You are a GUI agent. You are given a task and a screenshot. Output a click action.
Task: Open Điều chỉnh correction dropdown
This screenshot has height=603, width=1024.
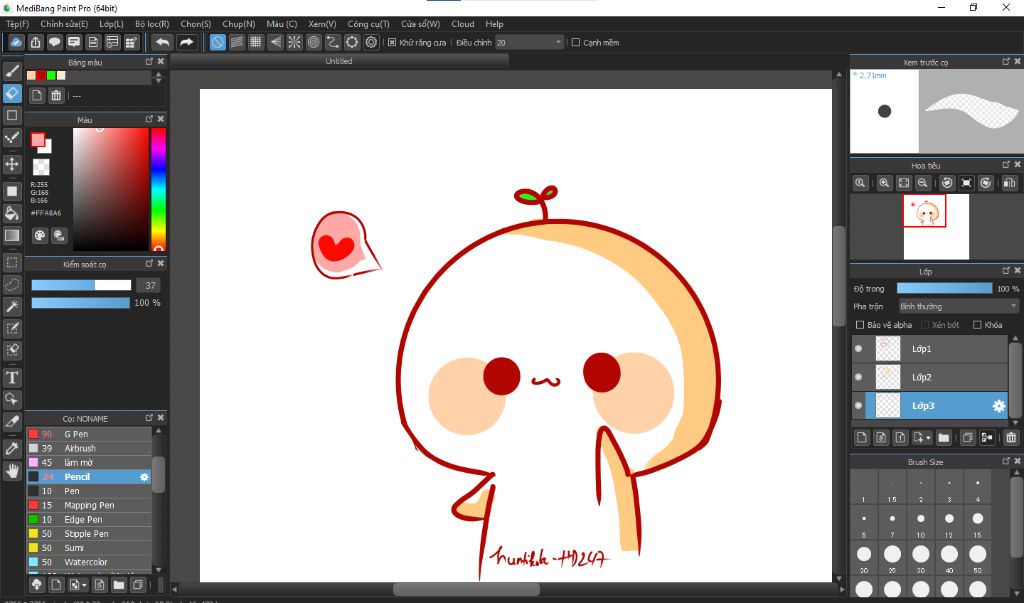[529, 42]
